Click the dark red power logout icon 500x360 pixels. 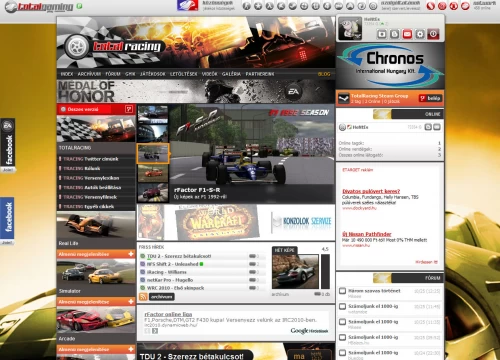coord(433,34)
